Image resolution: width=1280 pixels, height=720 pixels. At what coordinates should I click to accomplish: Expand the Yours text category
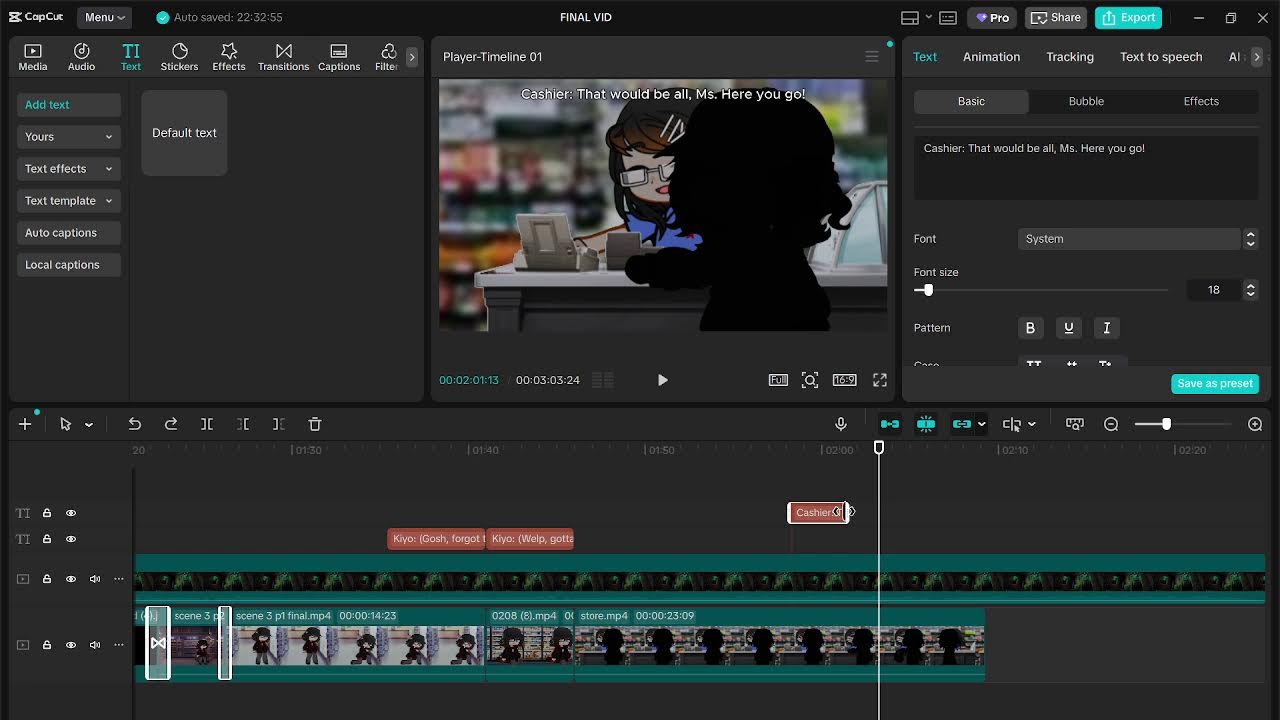[x=69, y=137]
